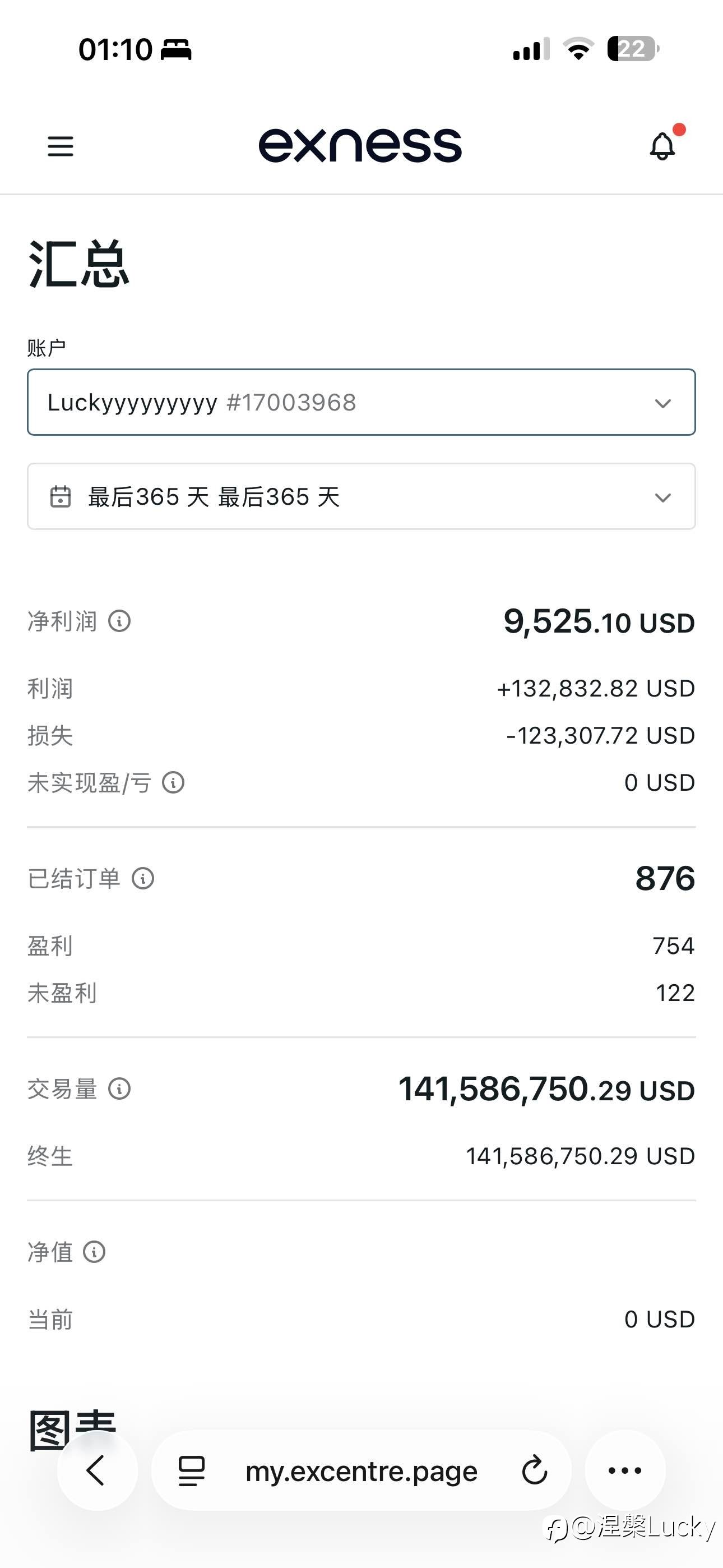Viewport: 723px width, 1568px height.
Task: Expand the account dropdown chevron
Action: pos(662,403)
